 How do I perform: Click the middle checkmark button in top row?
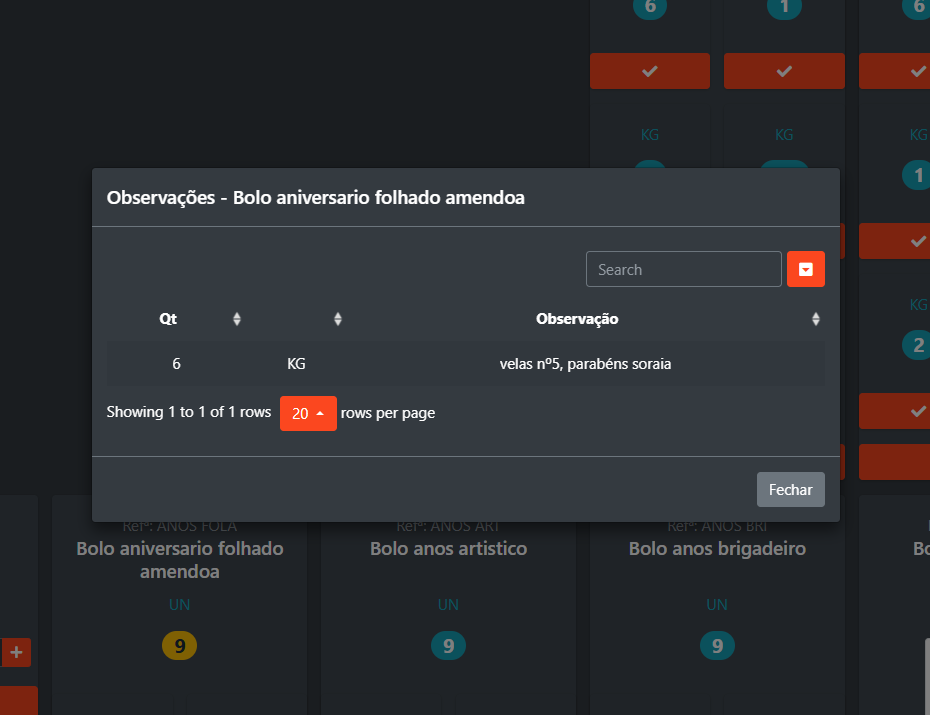[784, 71]
